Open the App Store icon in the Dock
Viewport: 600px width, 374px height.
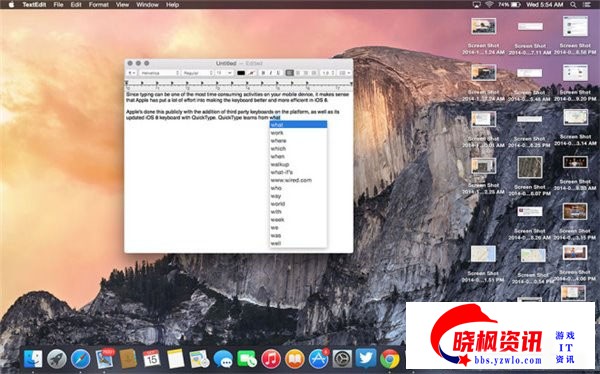point(318,359)
